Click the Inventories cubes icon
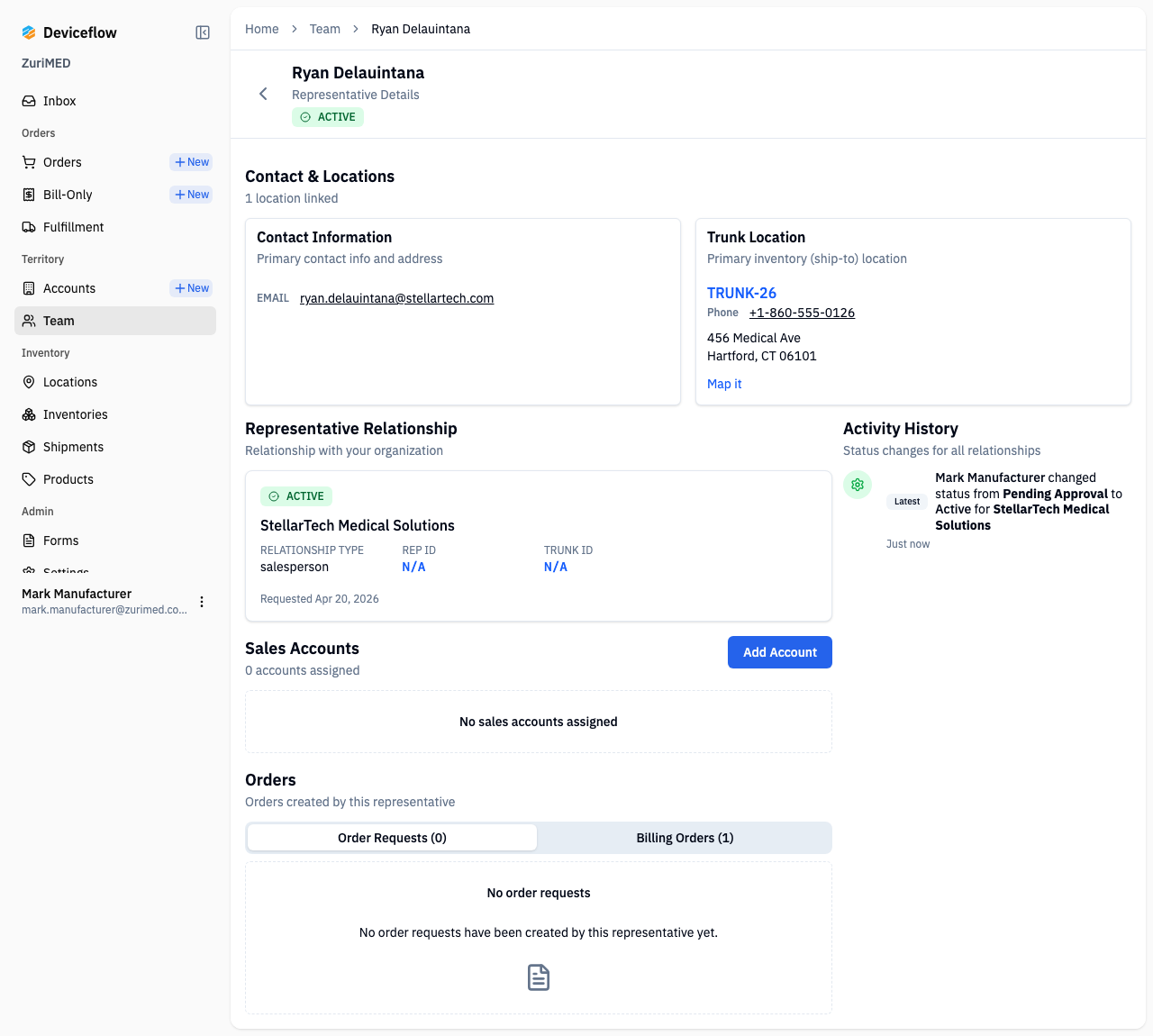Viewport: 1153px width, 1036px height. (29, 414)
